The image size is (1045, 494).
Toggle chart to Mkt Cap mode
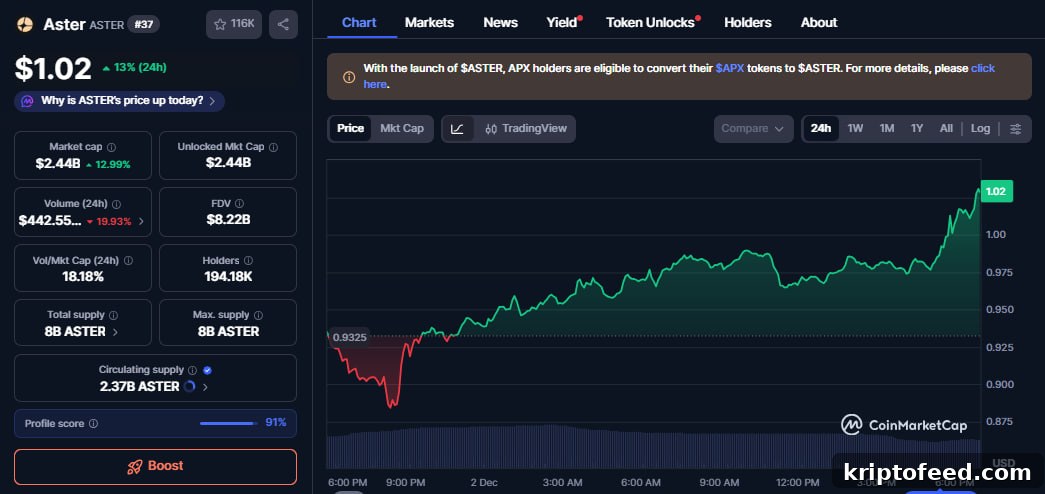click(x=402, y=129)
